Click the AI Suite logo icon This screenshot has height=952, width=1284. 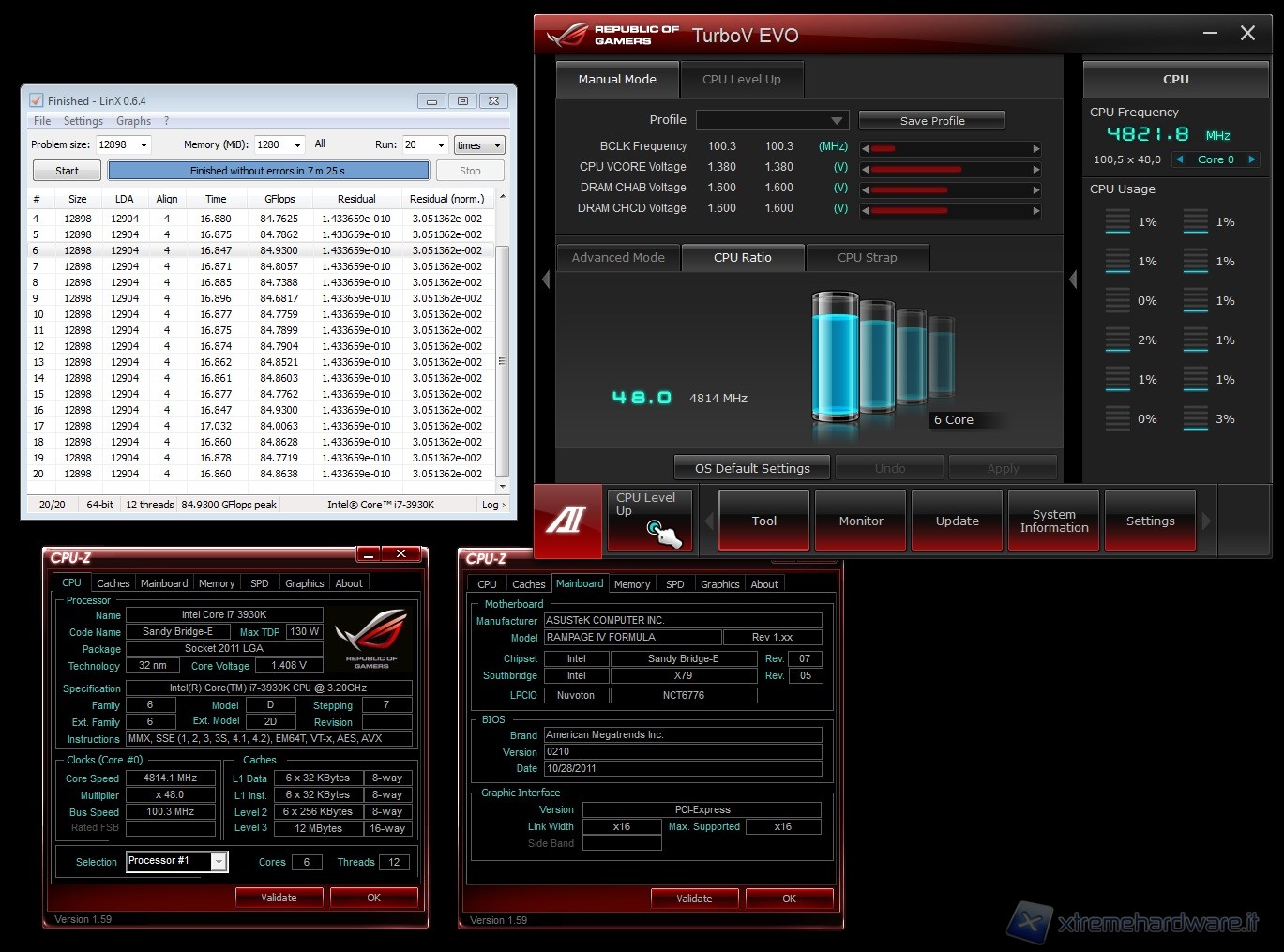click(x=567, y=521)
